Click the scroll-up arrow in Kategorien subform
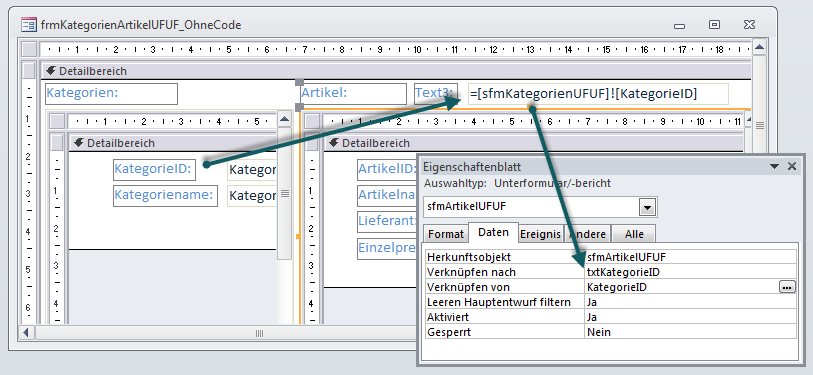Viewport: 813px width, 375px height. coord(285,120)
